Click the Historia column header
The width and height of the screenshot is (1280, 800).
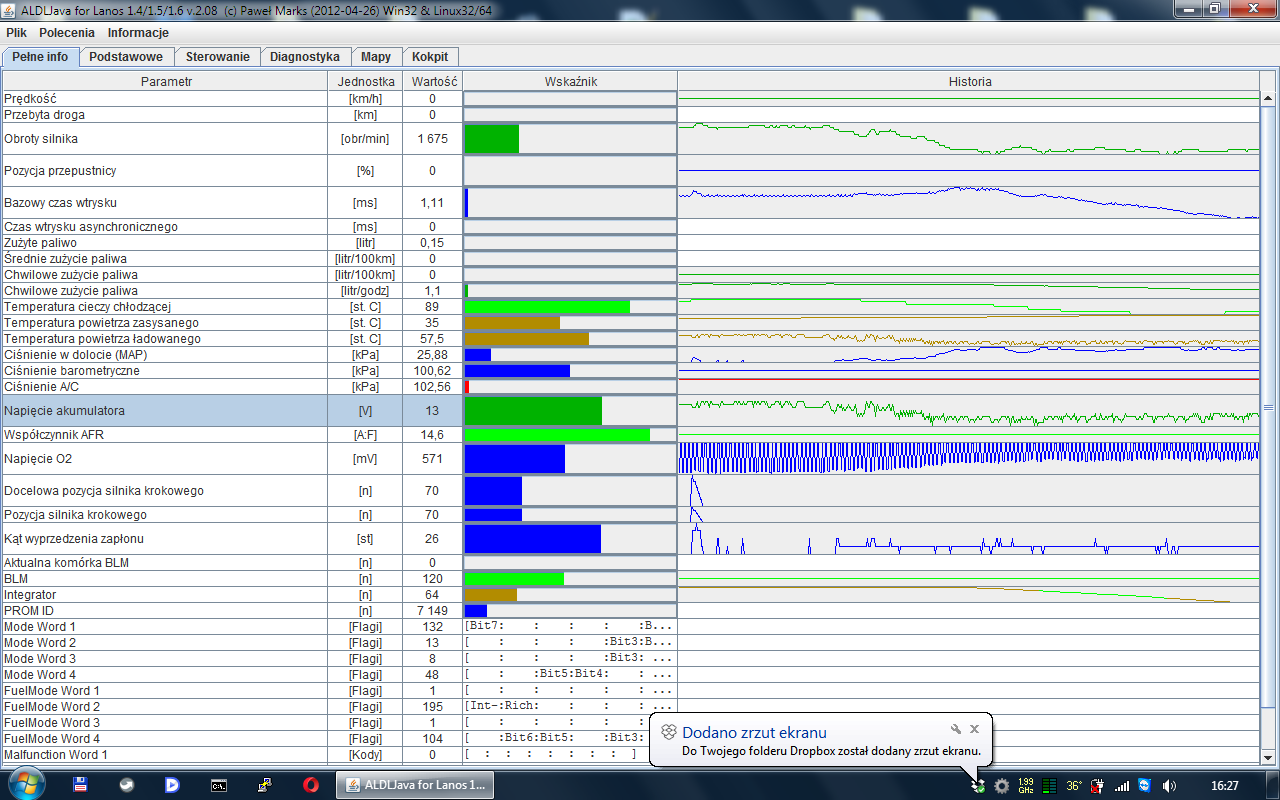pyautogui.click(x=970, y=81)
